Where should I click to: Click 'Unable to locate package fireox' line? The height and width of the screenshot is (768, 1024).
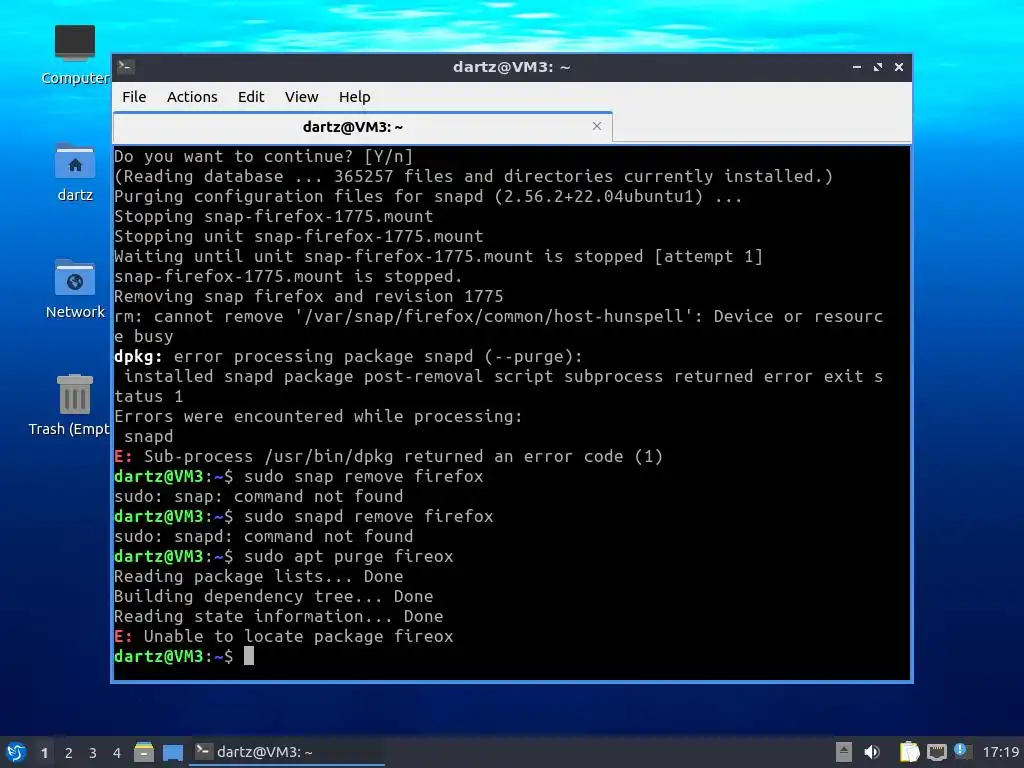click(x=283, y=636)
